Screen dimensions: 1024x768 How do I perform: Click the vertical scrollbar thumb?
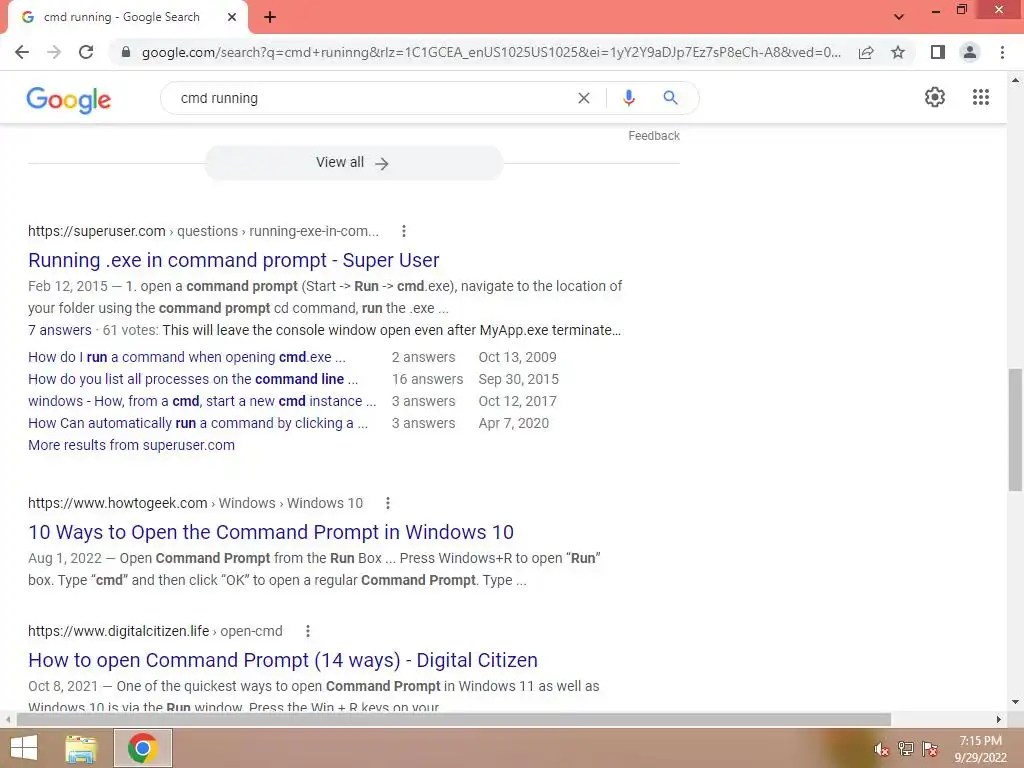pyautogui.click(x=1015, y=430)
